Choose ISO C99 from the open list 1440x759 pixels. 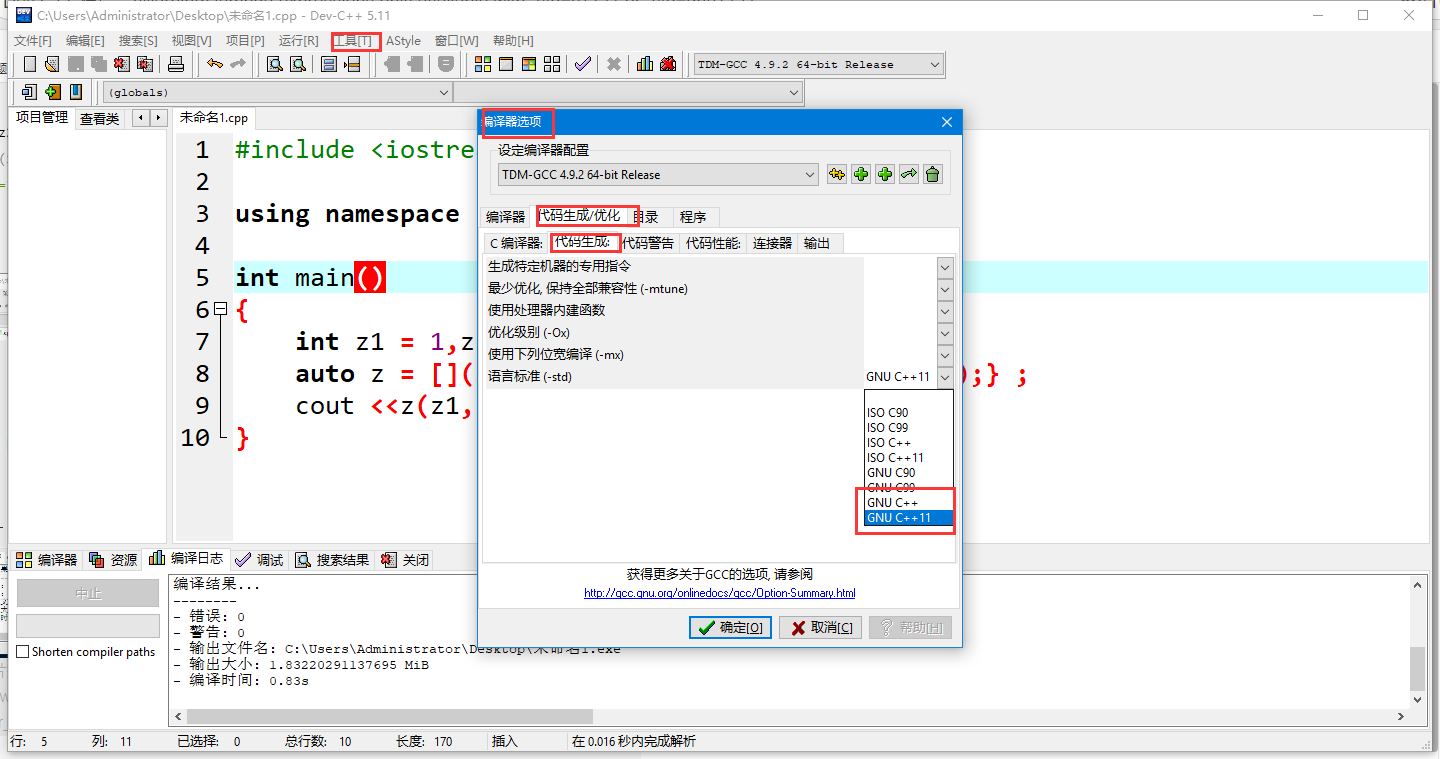[x=909, y=428]
